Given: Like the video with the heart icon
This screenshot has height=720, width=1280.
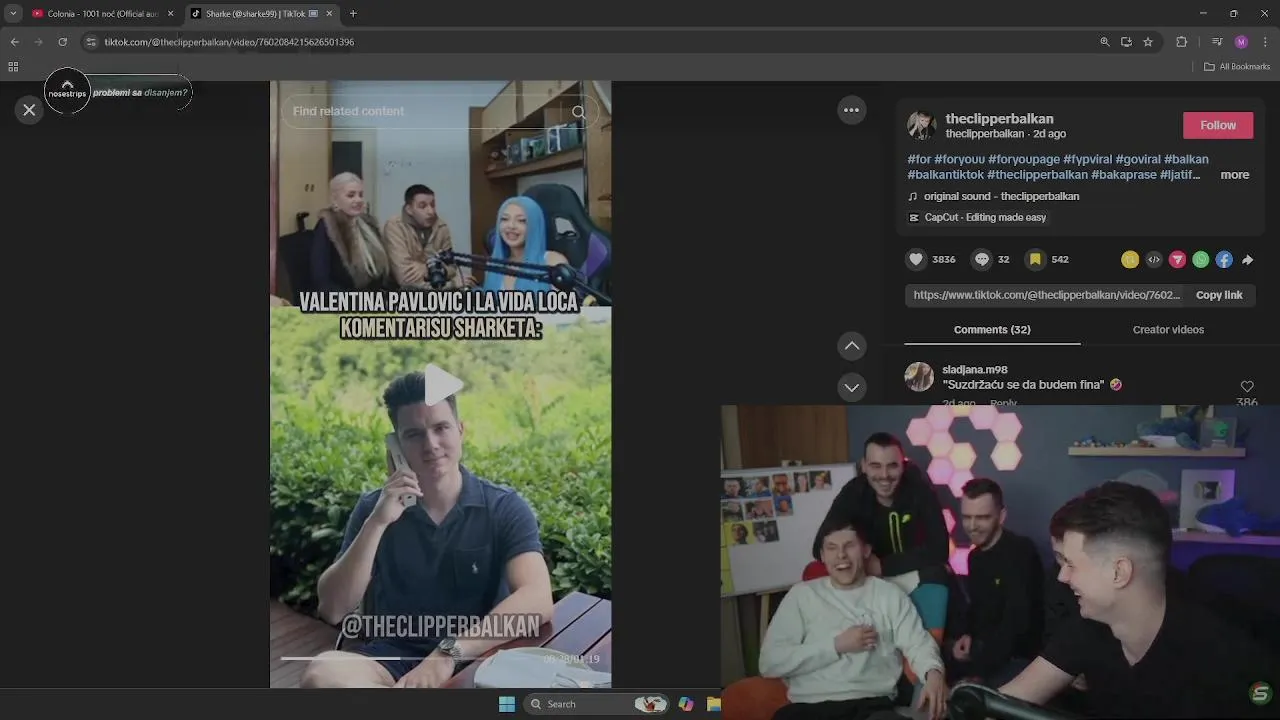Looking at the screenshot, I should 916,259.
